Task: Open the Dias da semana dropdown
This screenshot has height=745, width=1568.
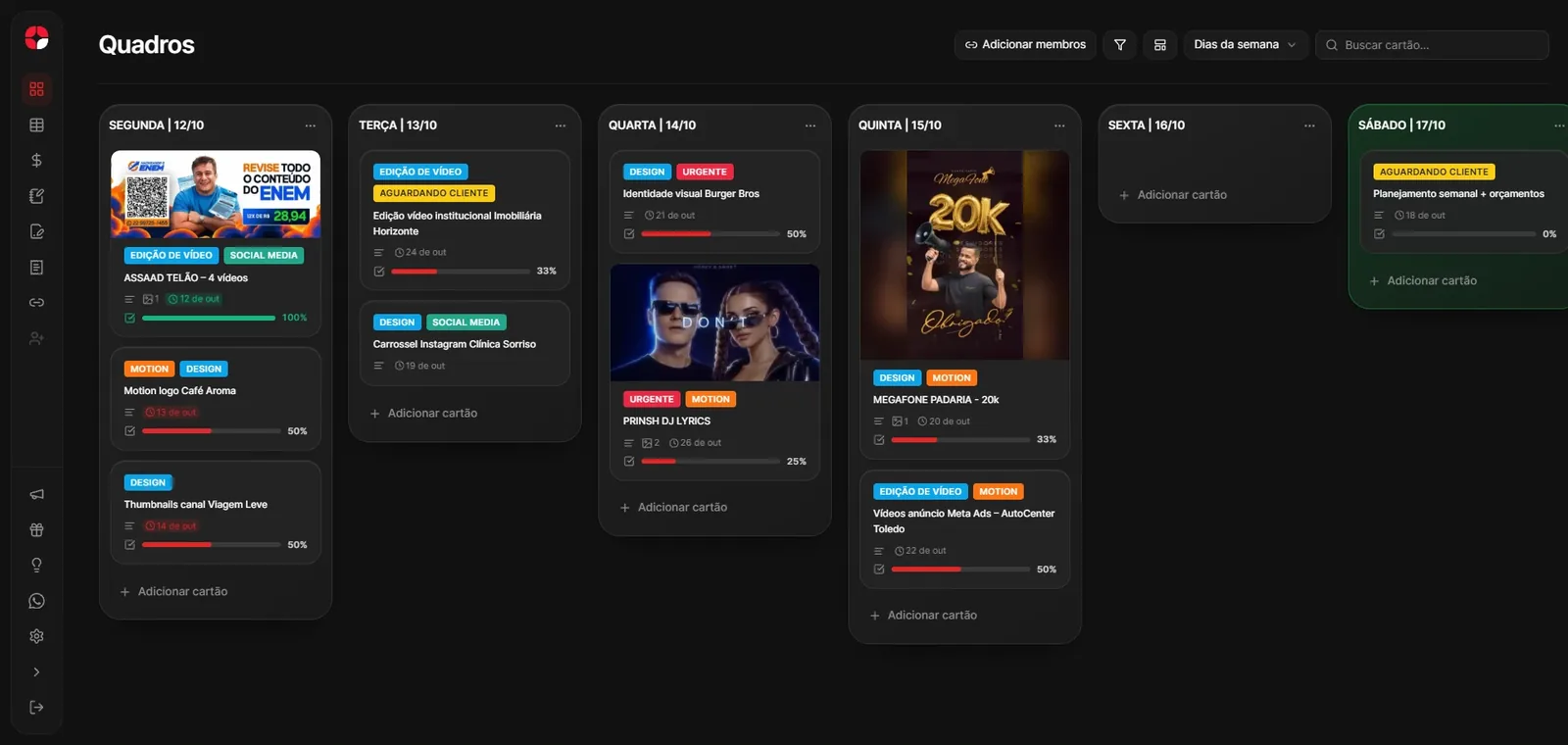Action: click(1245, 45)
